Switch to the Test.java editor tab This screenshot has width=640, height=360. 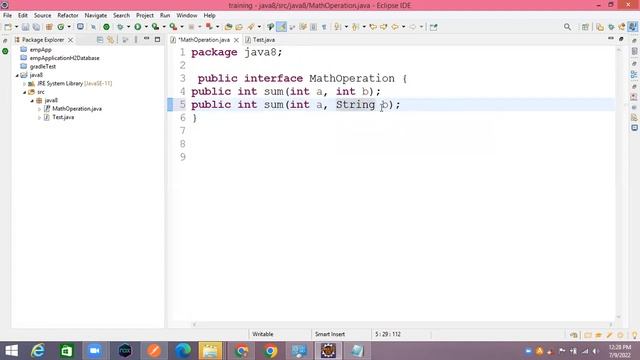[260, 40]
